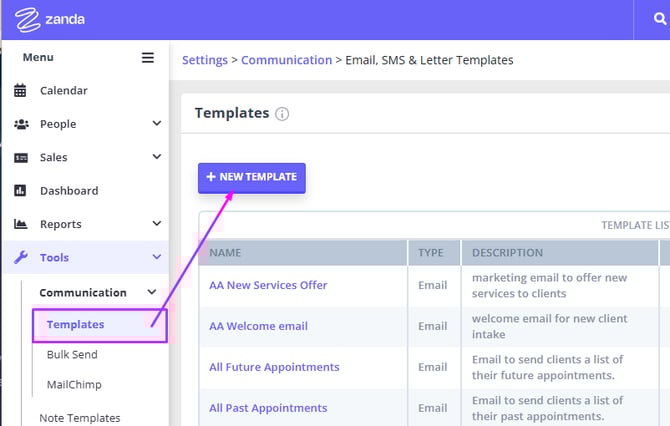Click the Tools wrench icon
The height and width of the screenshot is (426, 670).
pyautogui.click(x=20, y=258)
